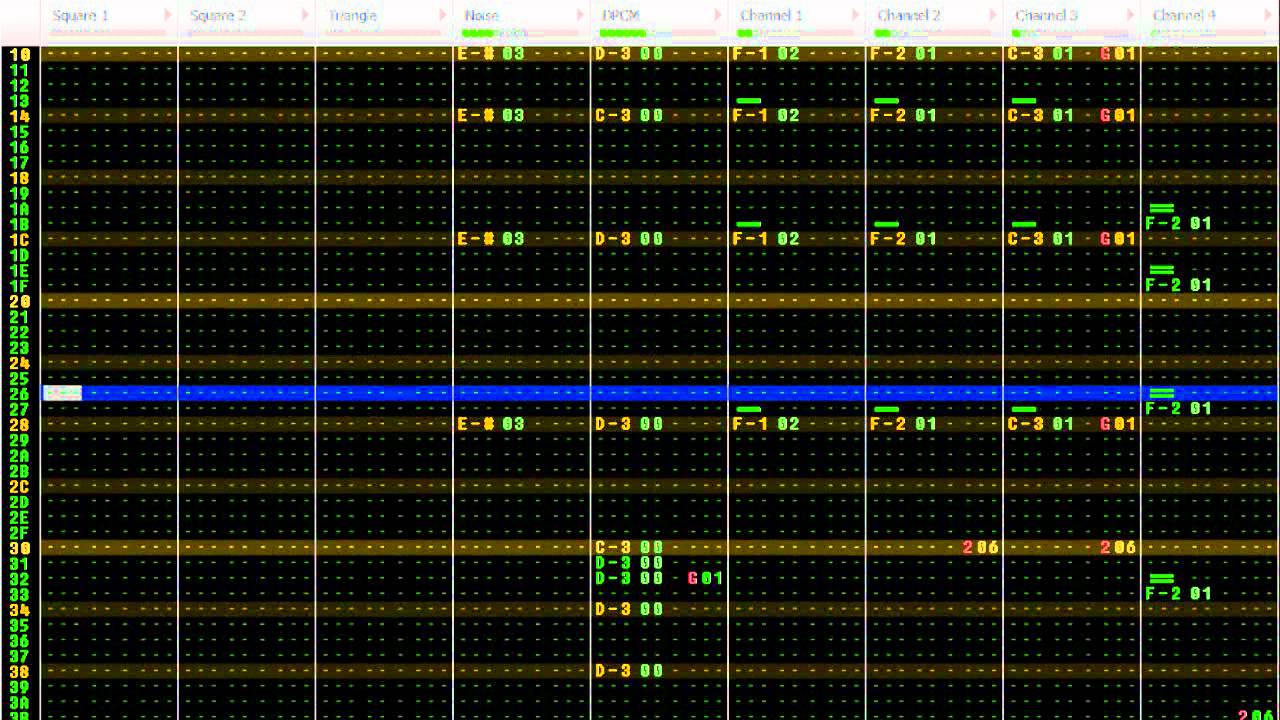Toggle mute on the DPCM channel header

(x=620, y=16)
